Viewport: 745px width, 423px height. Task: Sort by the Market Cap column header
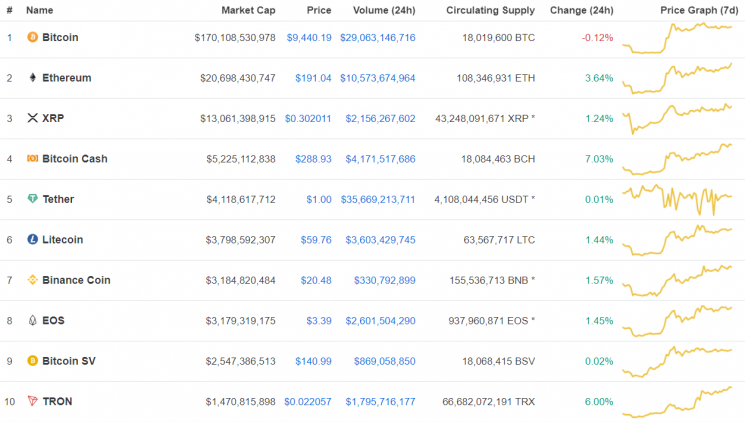(248, 10)
